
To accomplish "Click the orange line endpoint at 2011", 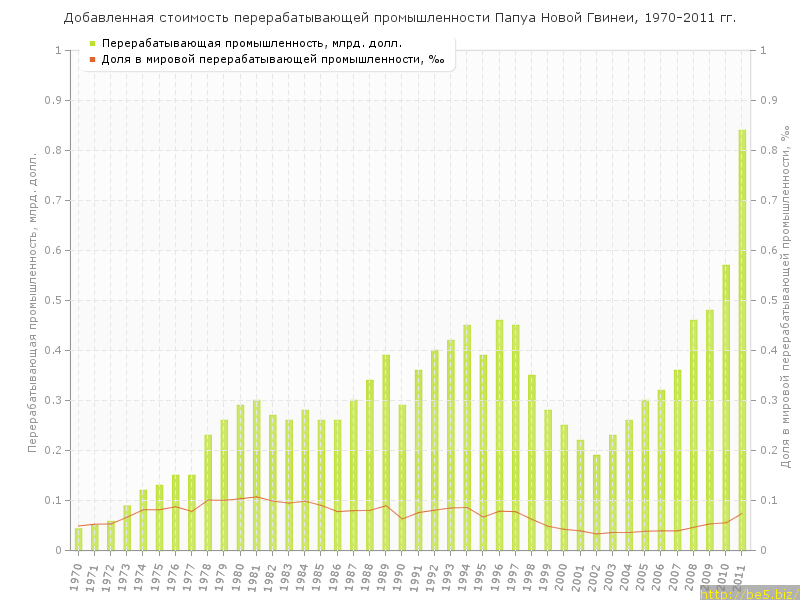I will (x=742, y=513).
